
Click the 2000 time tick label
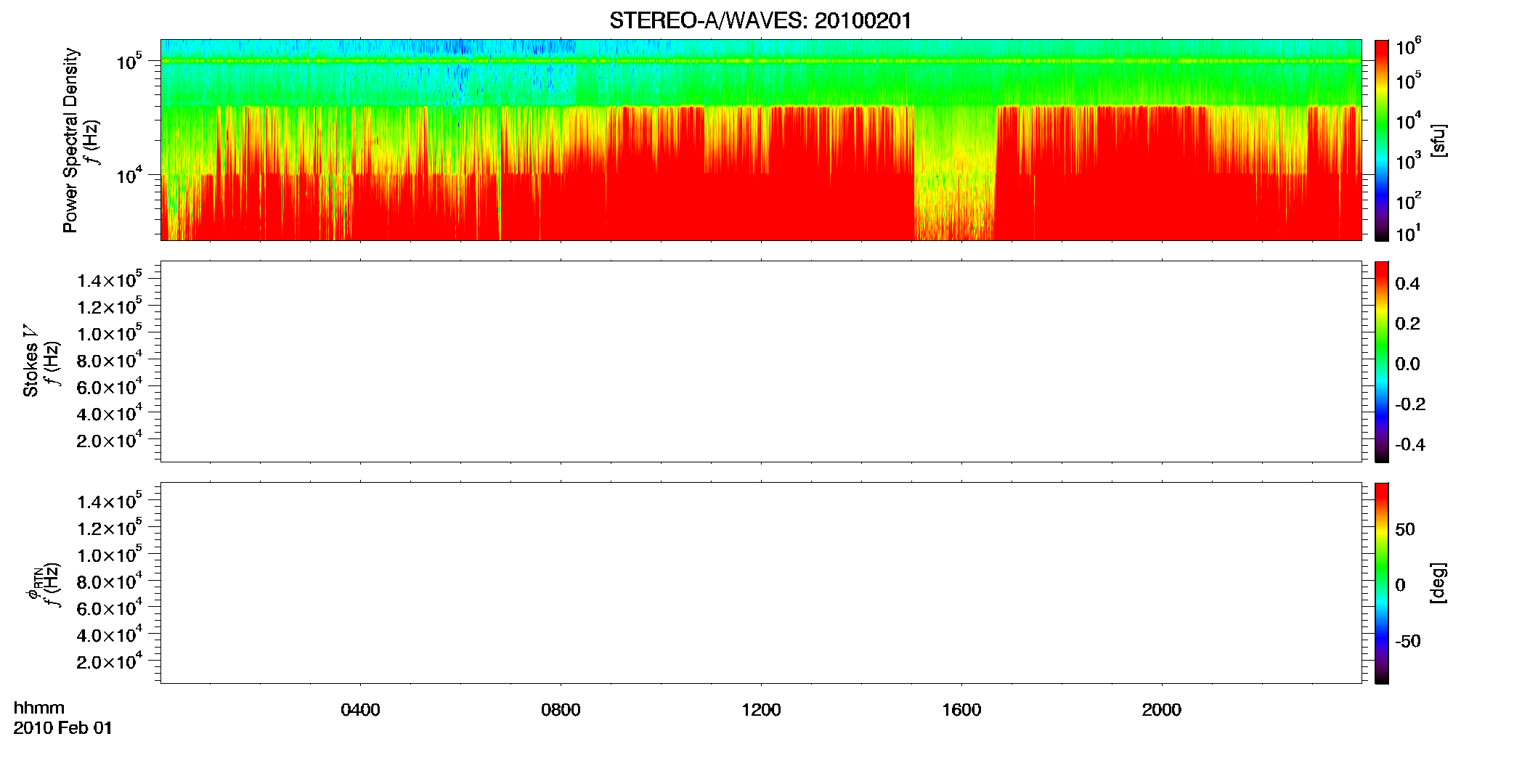pyautogui.click(x=1162, y=709)
